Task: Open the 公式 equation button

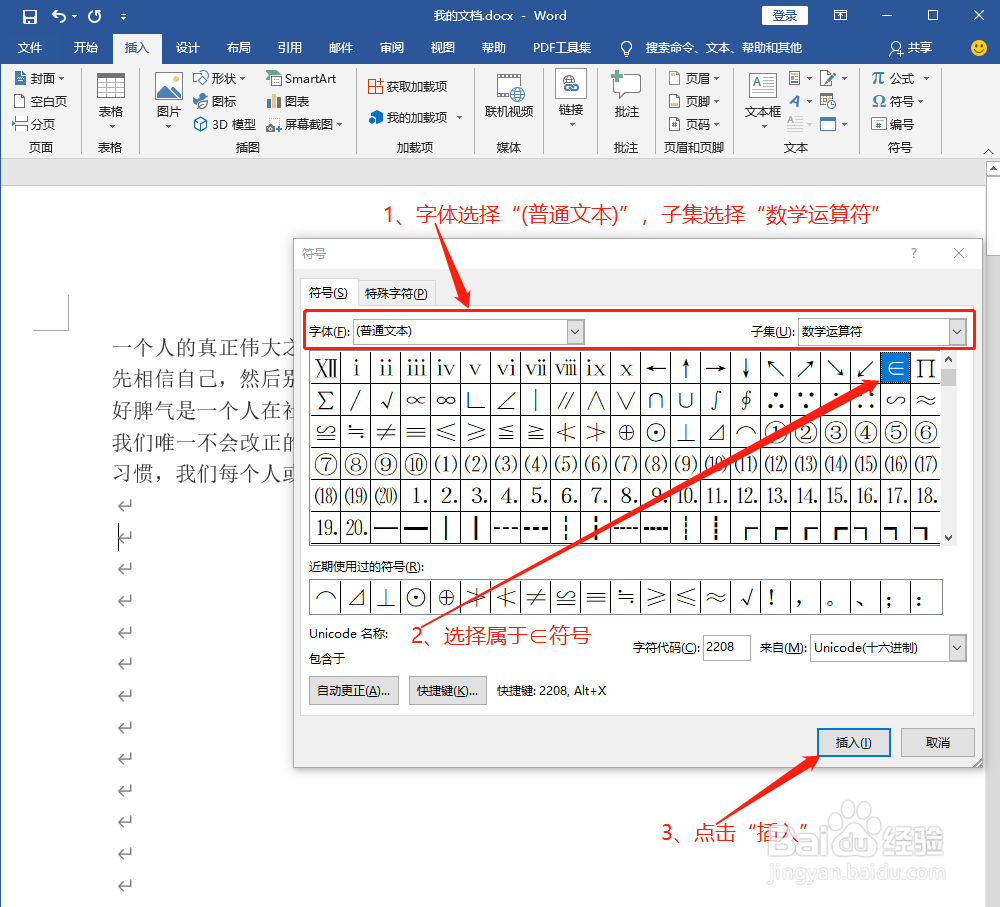Action: [x=900, y=78]
